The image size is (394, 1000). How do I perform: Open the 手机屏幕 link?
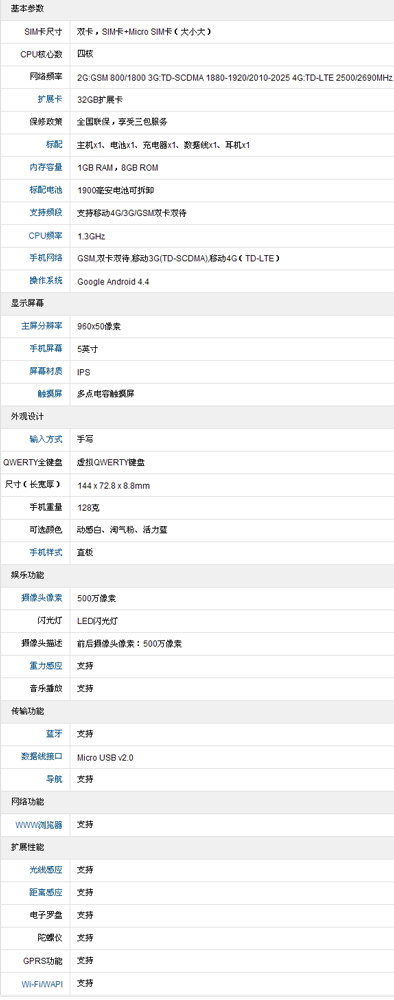click(x=46, y=349)
